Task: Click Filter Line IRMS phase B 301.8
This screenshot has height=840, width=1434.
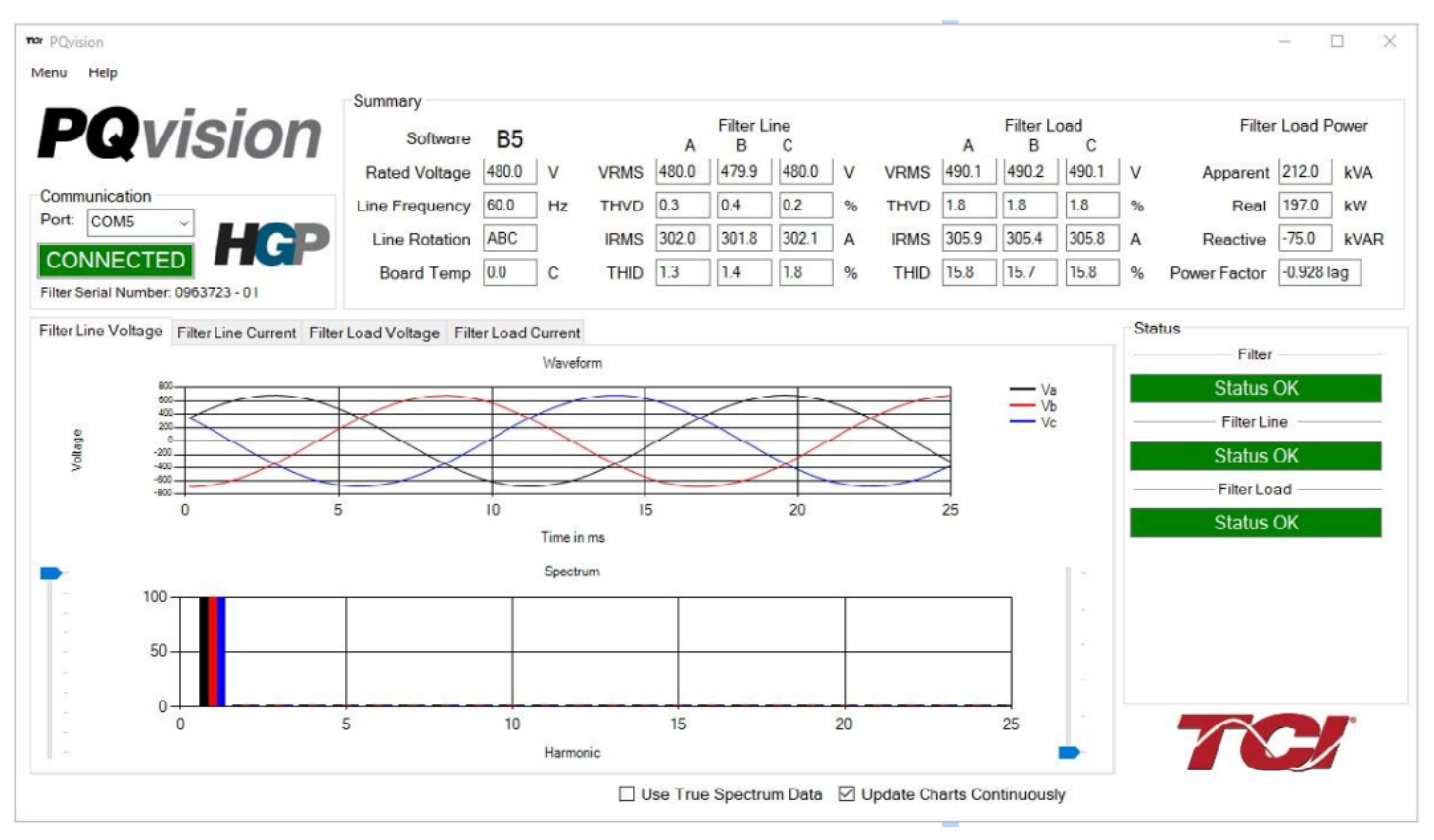Action: (x=745, y=239)
